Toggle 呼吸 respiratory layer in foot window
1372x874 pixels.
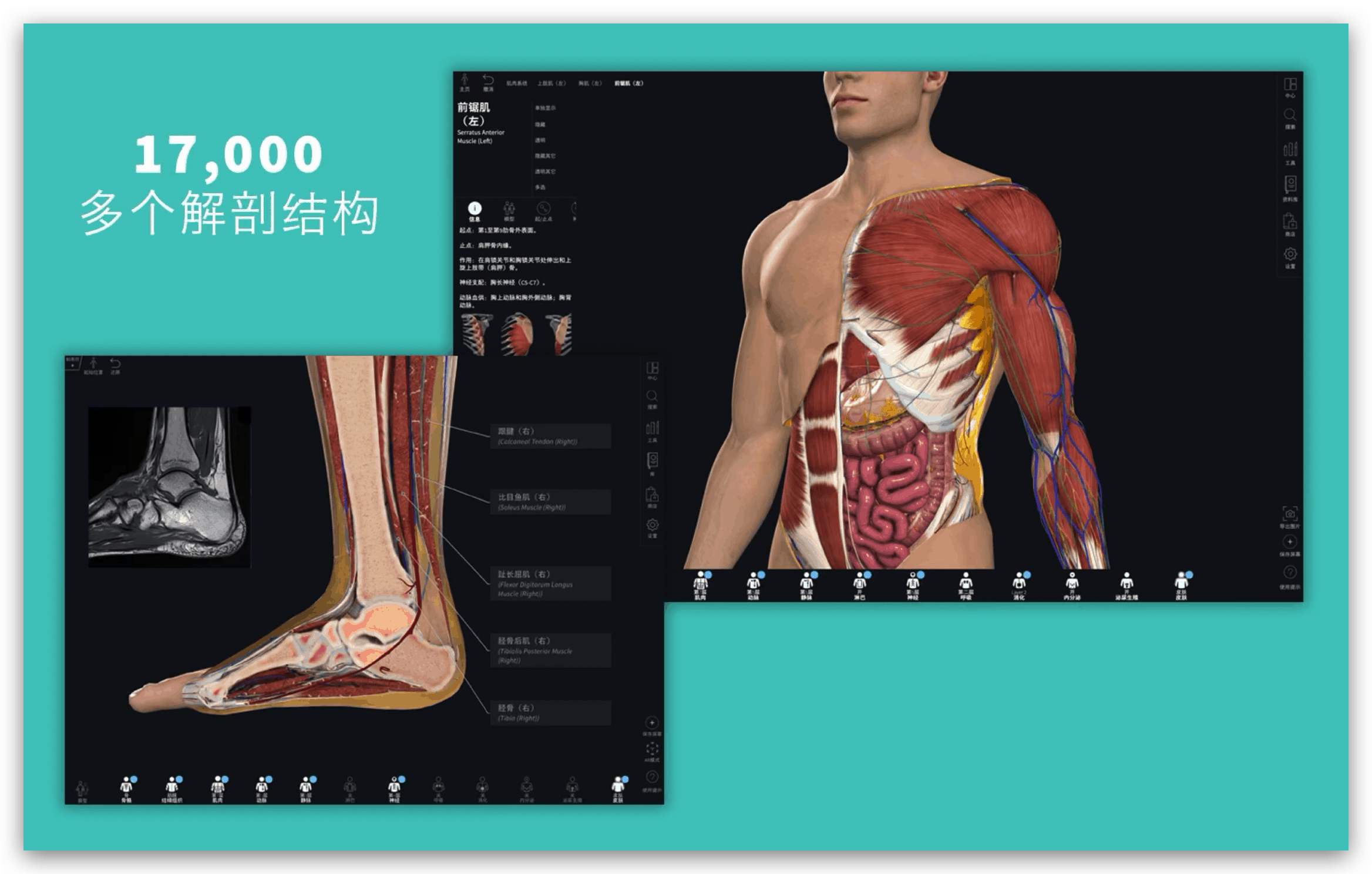[x=438, y=790]
